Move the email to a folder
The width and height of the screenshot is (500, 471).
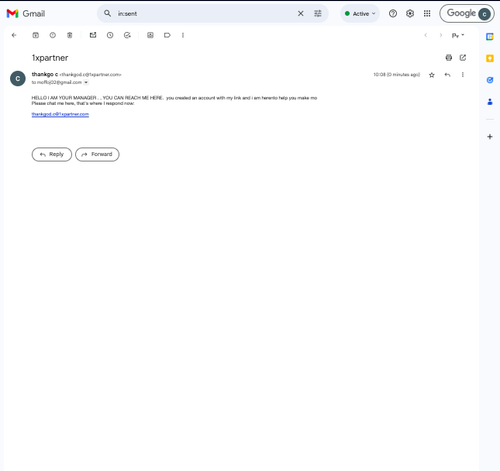click(150, 35)
